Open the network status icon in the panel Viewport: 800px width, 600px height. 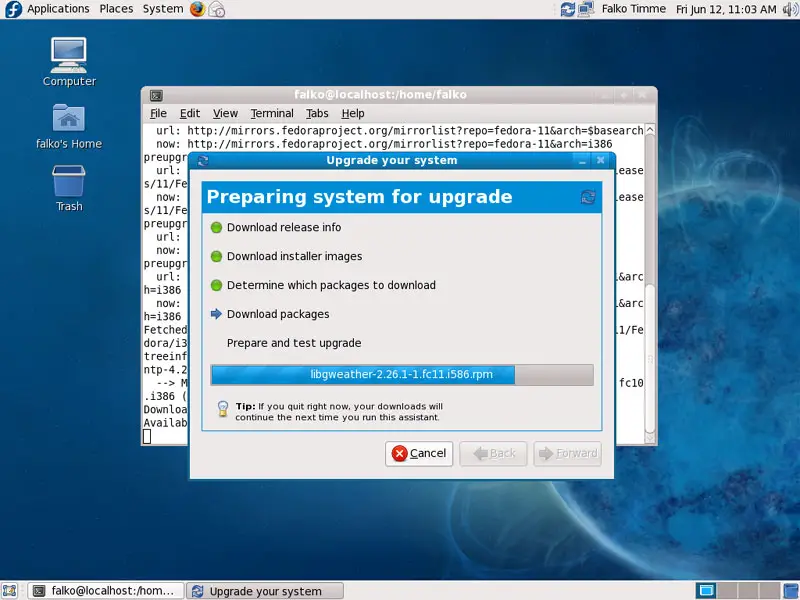tap(586, 9)
